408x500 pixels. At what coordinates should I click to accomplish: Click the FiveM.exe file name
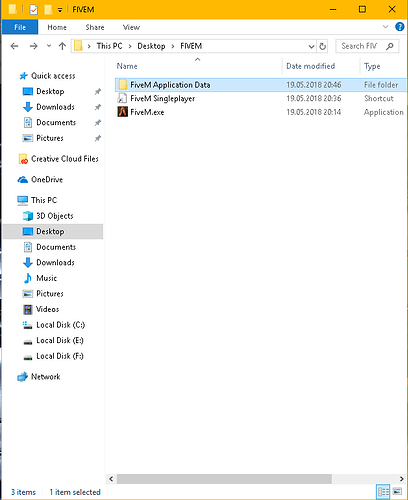(x=147, y=112)
